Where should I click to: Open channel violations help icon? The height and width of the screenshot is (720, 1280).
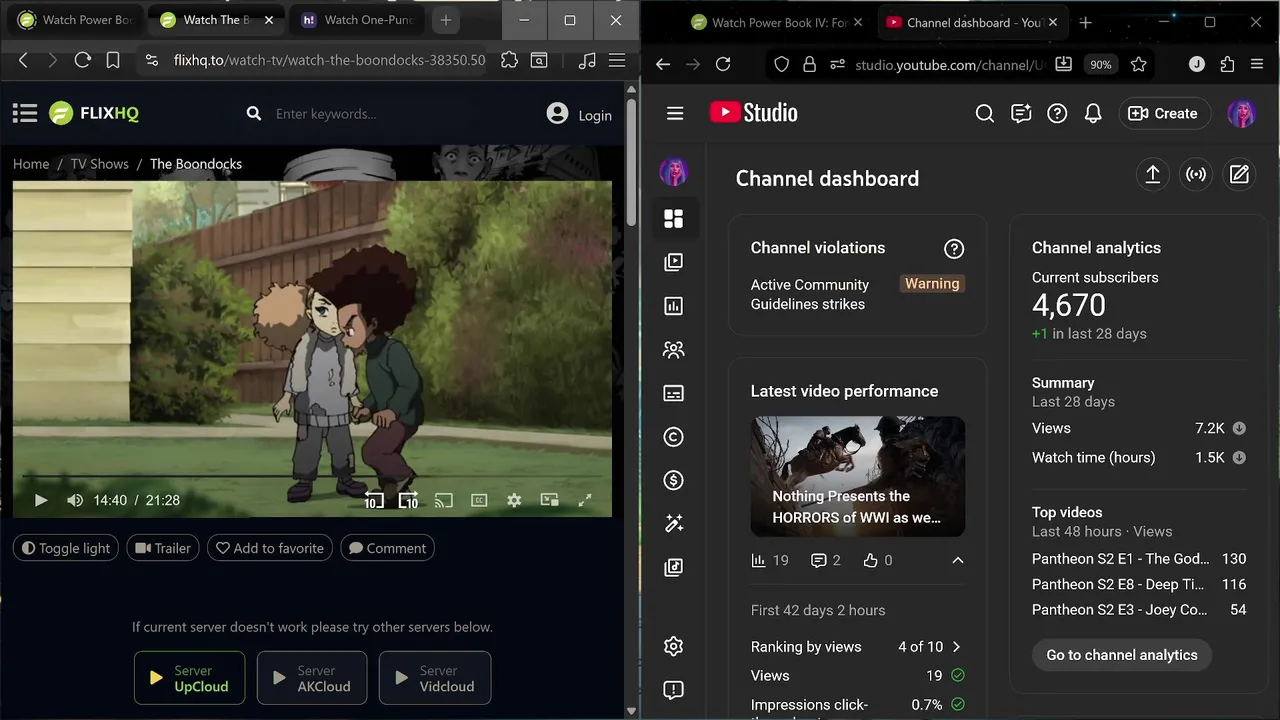coord(954,249)
